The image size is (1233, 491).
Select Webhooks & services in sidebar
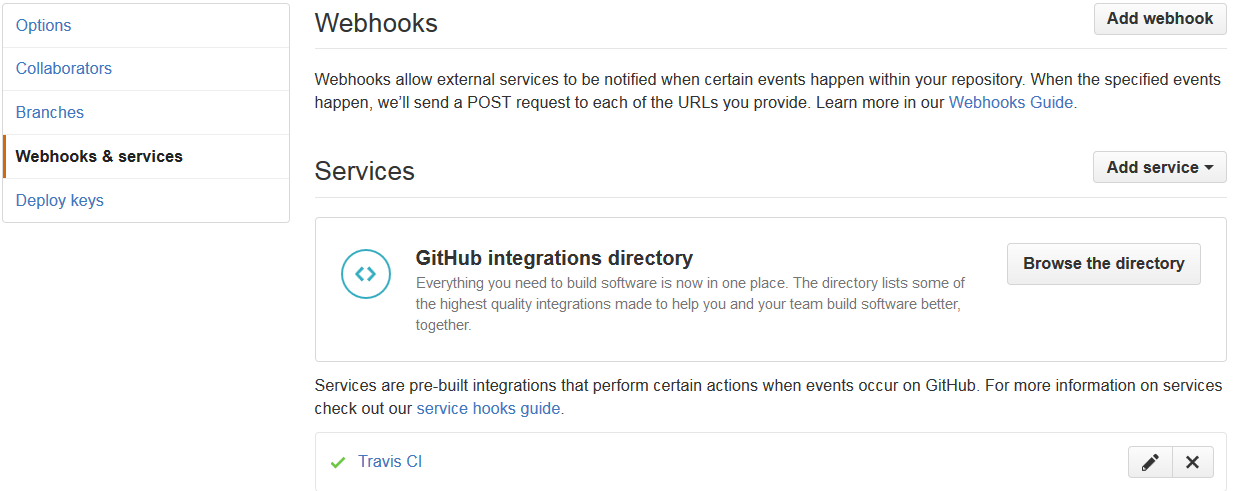pos(146,157)
